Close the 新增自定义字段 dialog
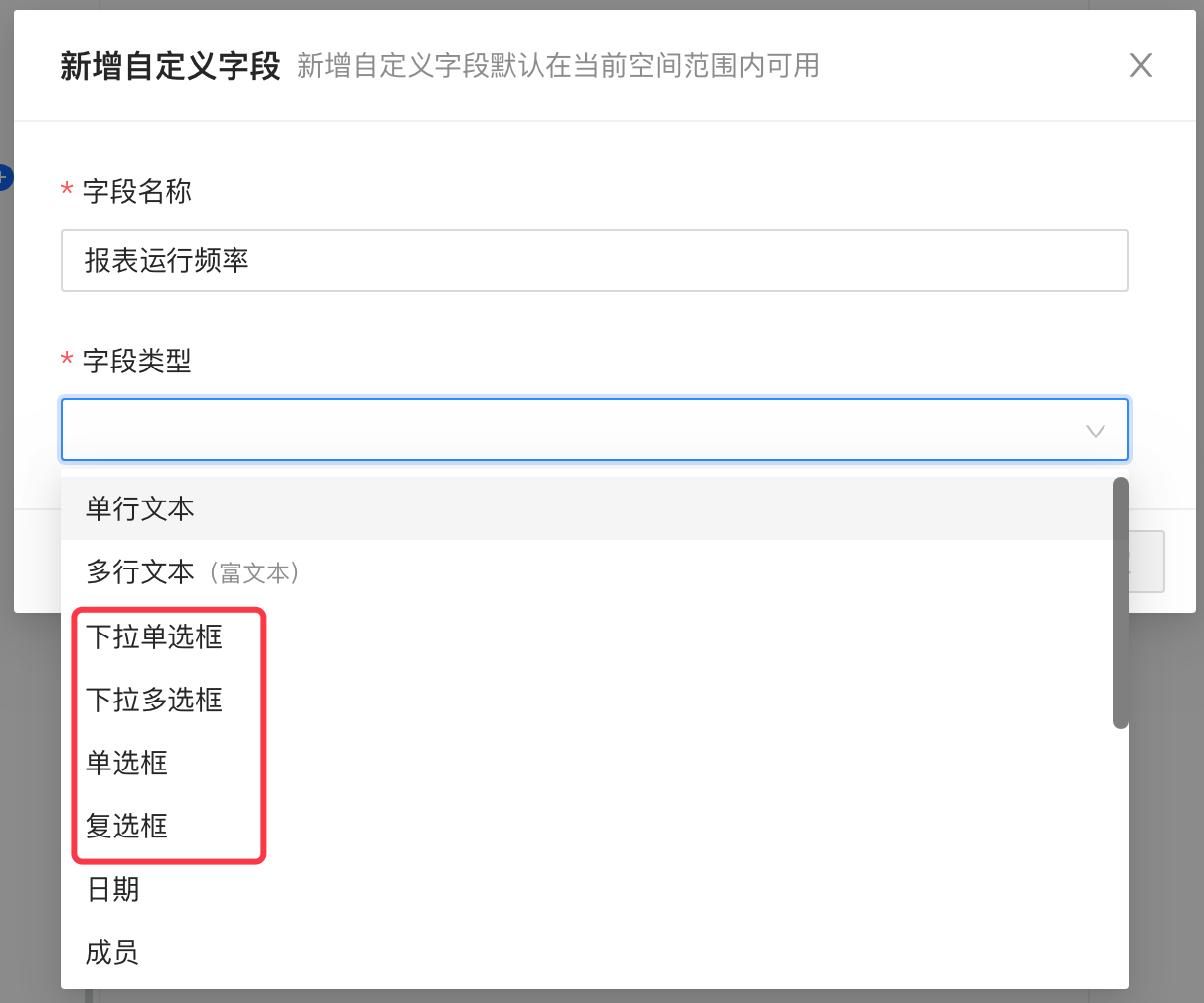This screenshot has height=1003, width=1204. tap(1140, 66)
